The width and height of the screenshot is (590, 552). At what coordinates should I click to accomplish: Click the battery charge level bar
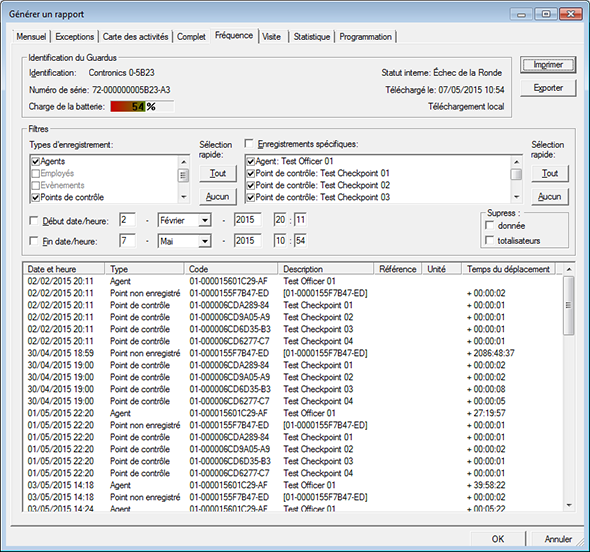point(142,106)
